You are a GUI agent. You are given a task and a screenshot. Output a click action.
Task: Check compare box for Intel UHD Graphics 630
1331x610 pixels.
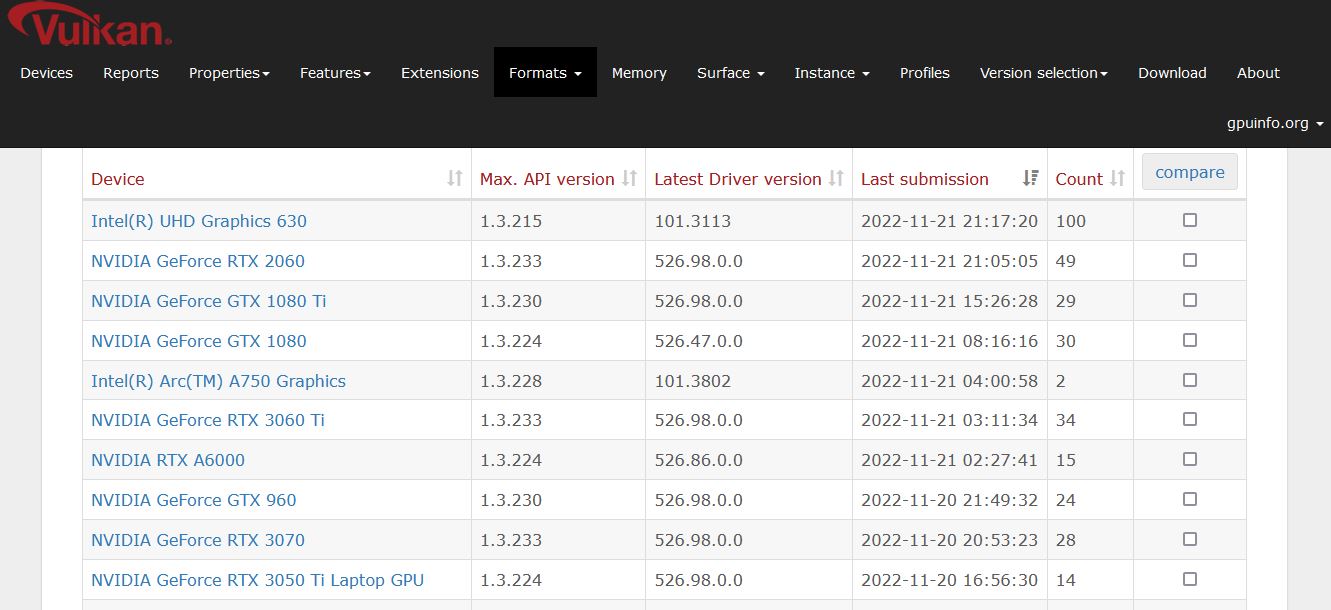pos(1190,220)
